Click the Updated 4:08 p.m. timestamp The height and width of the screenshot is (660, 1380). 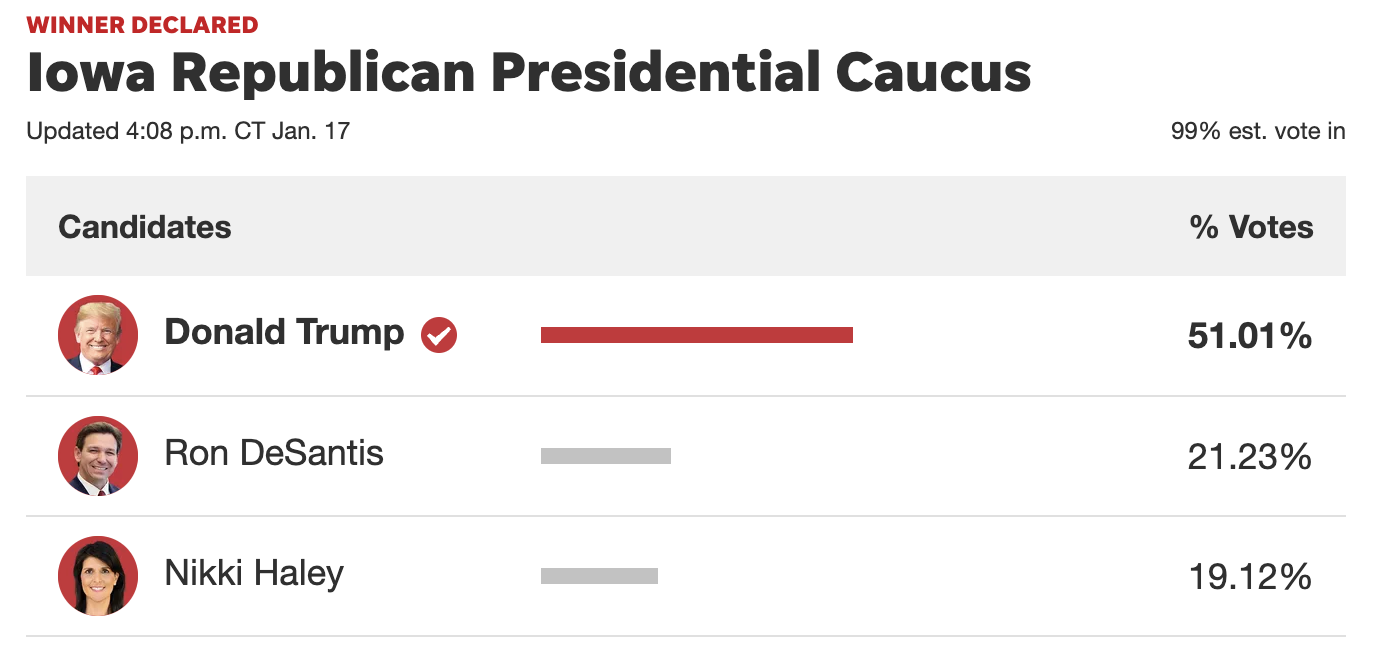click(x=188, y=131)
